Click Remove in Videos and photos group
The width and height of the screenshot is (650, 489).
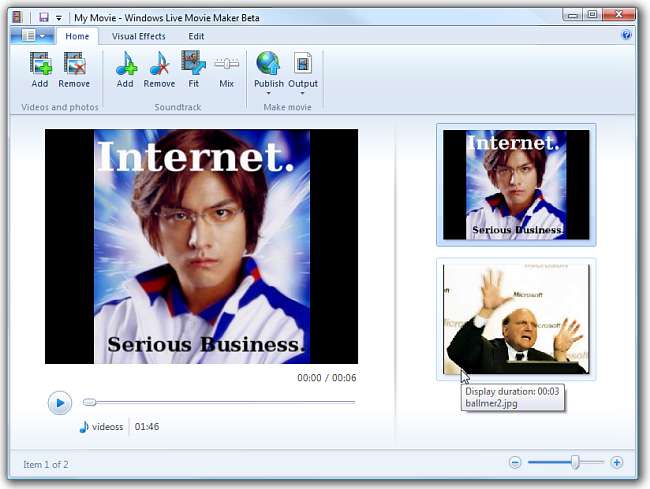[74, 66]
